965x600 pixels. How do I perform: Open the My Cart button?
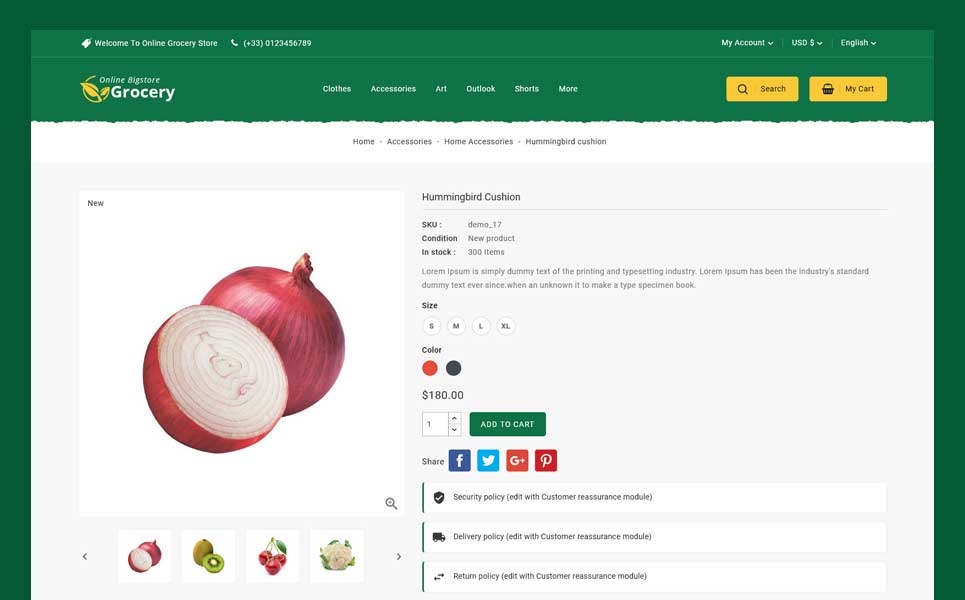point(848,89)
